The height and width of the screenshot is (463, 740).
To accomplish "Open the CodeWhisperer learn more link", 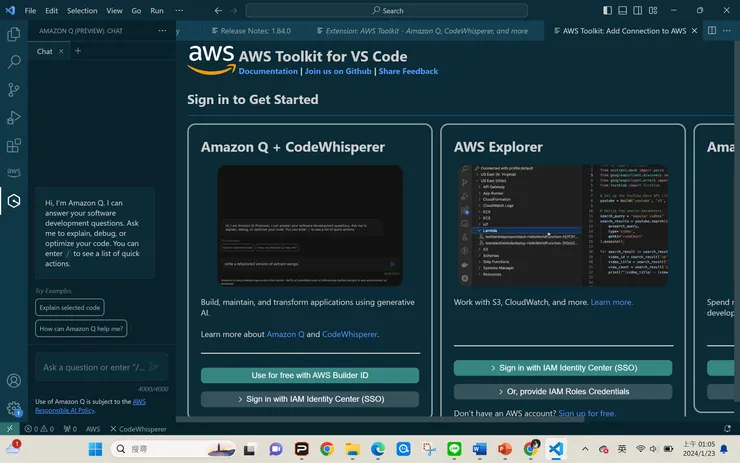I will tap(349, 334).
